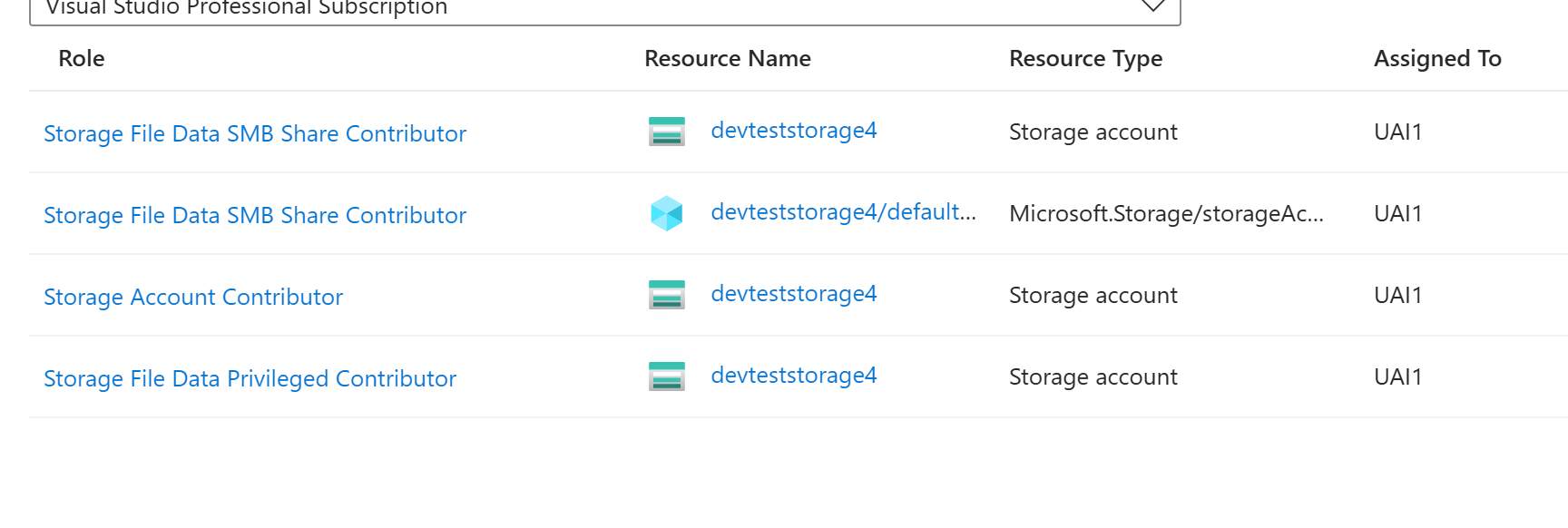This screenshot has width=1568, height=528.
Task: Sort by the Role column header
Action: point(82,58)
